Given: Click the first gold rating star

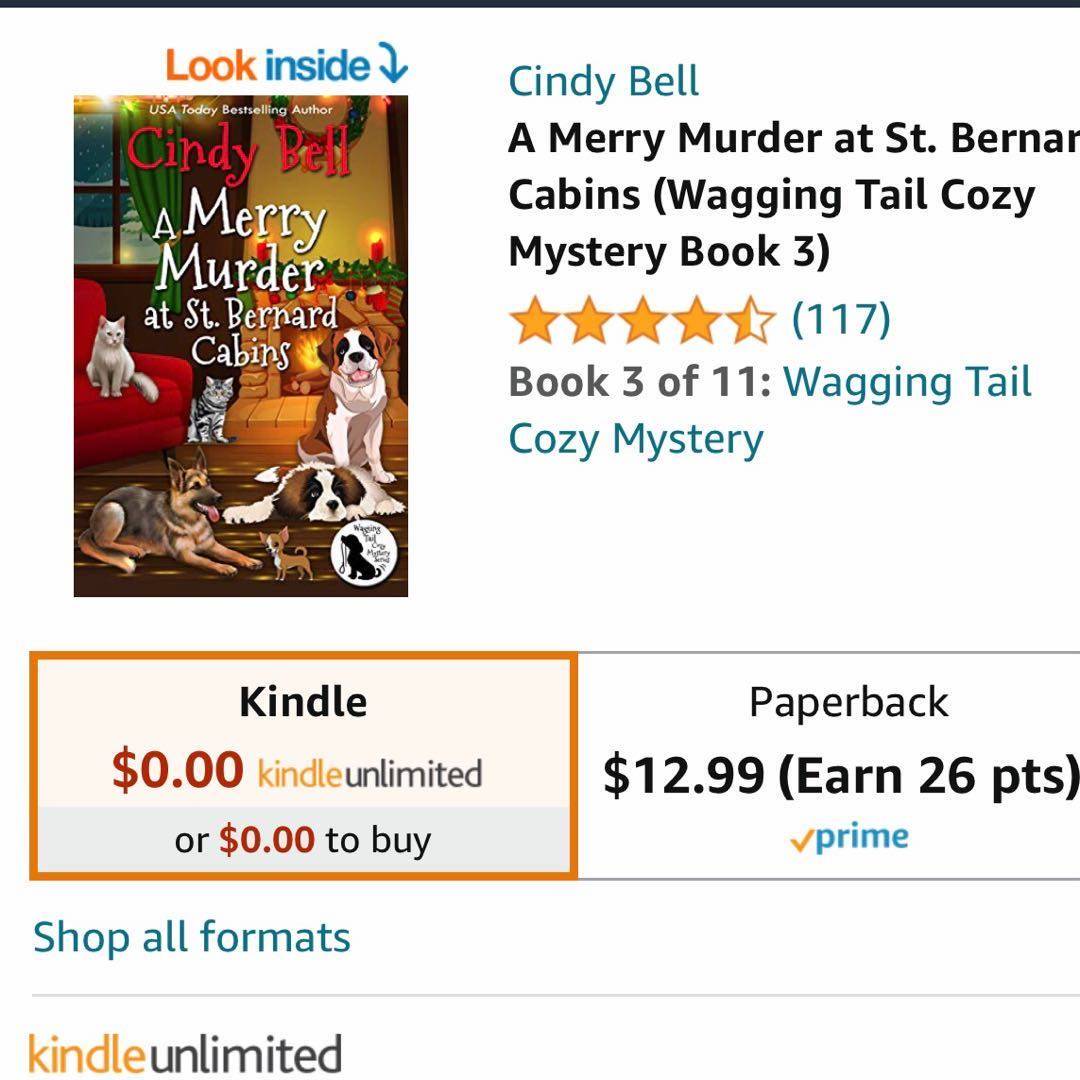Looking at the screenshot, I should tap(534, 321).
